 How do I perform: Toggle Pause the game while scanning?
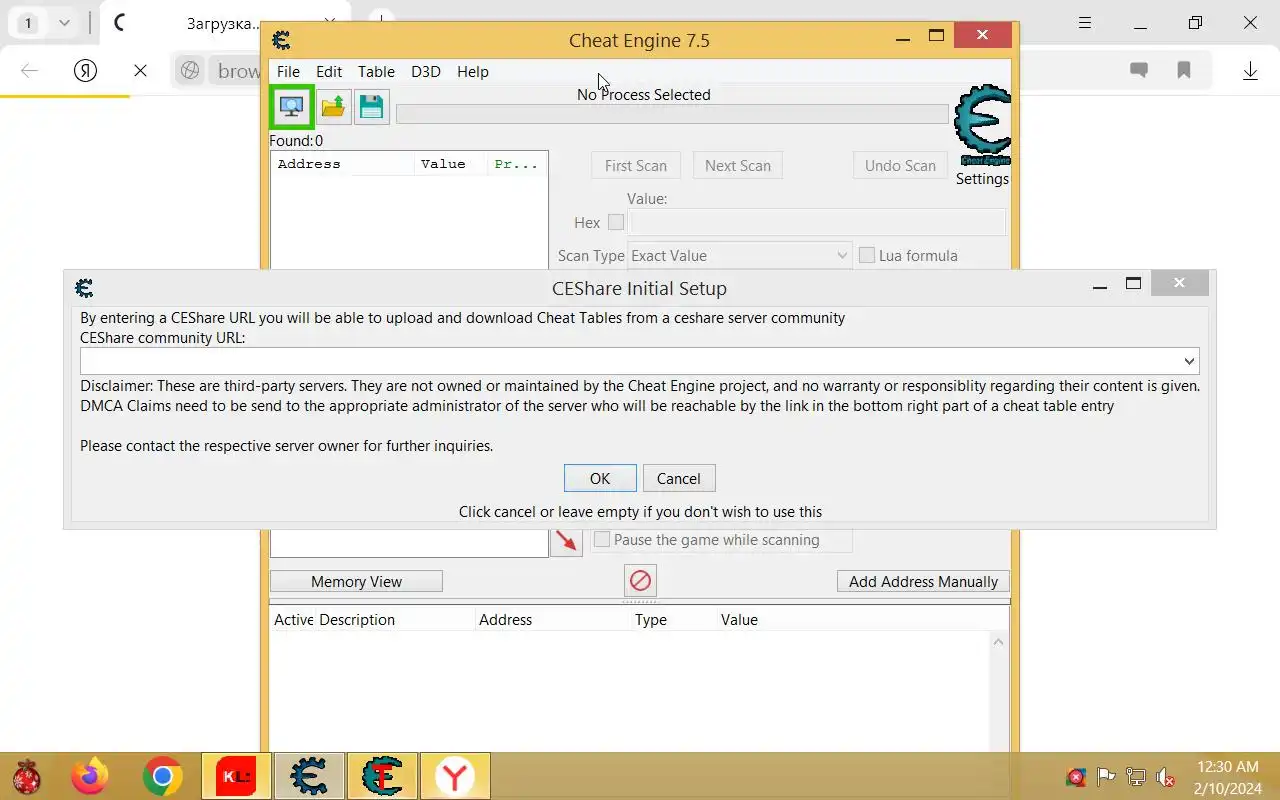pos(602,540)
